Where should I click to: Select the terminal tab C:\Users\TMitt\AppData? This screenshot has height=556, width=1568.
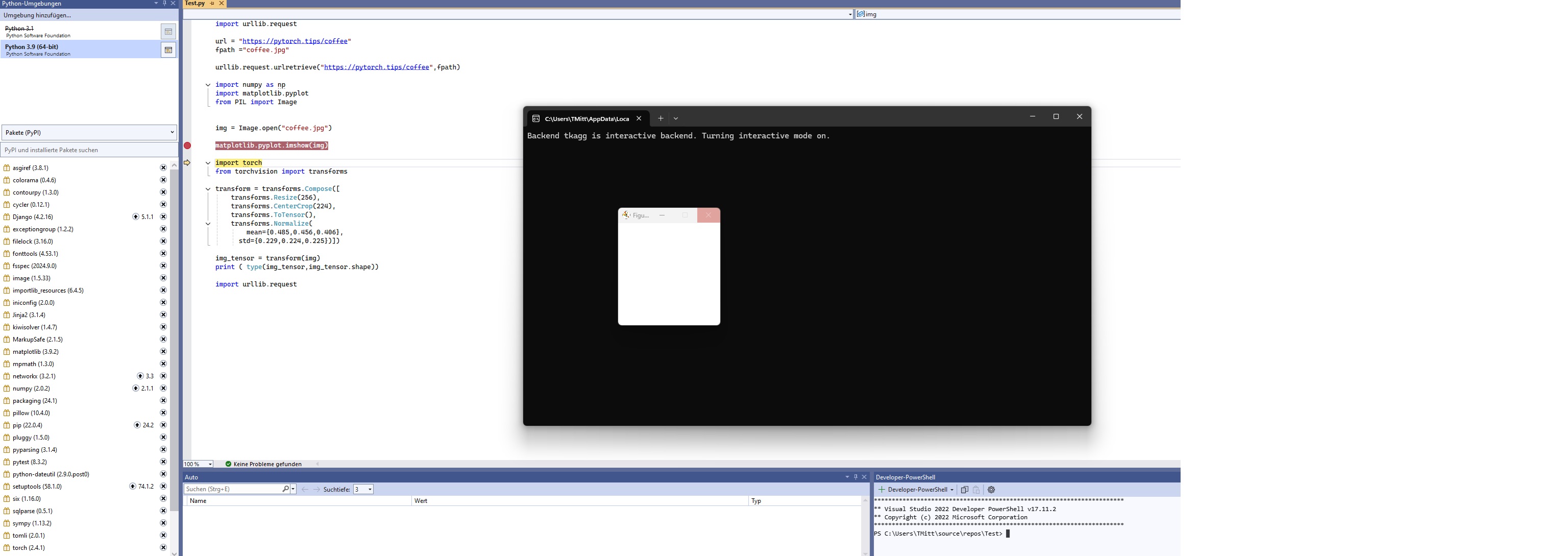coord(585,119)
